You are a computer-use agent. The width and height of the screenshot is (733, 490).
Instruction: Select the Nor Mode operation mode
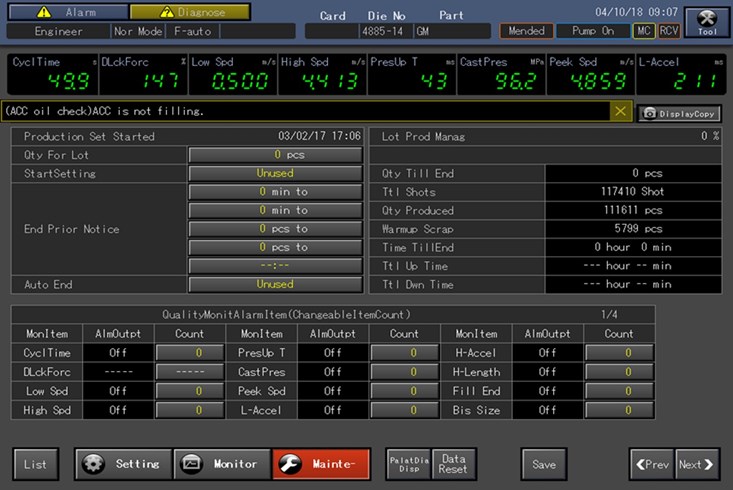(139, 31)
